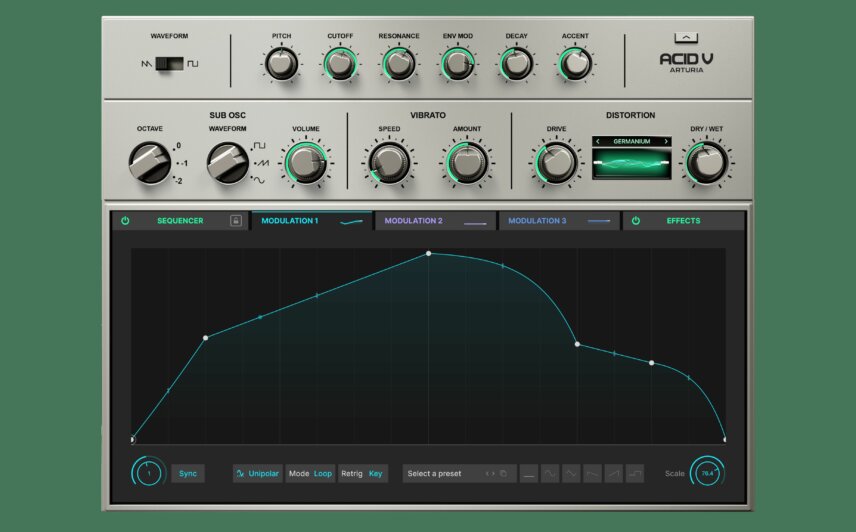This screenshot has height=532, width=856.
Task: Click the Acid V Arturia logo
Action: click(686, 63)
